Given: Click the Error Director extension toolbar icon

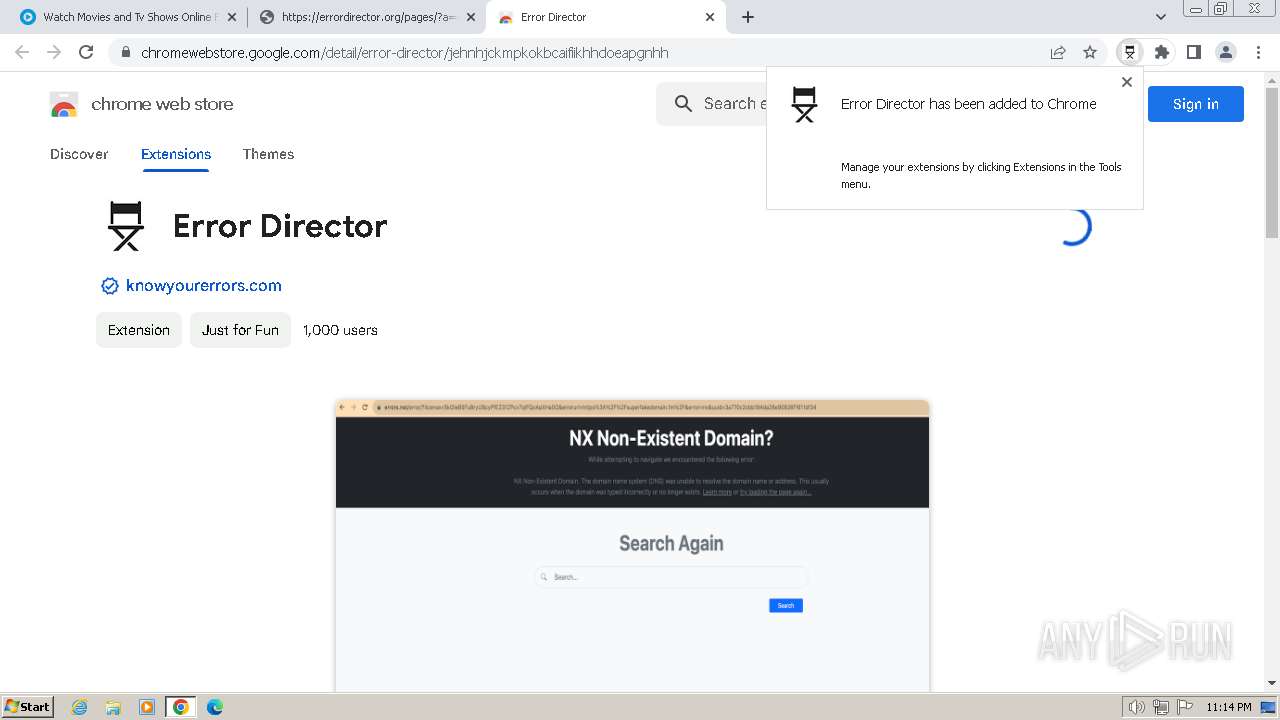Looking at the screenshot, I should pos(1130,52).
